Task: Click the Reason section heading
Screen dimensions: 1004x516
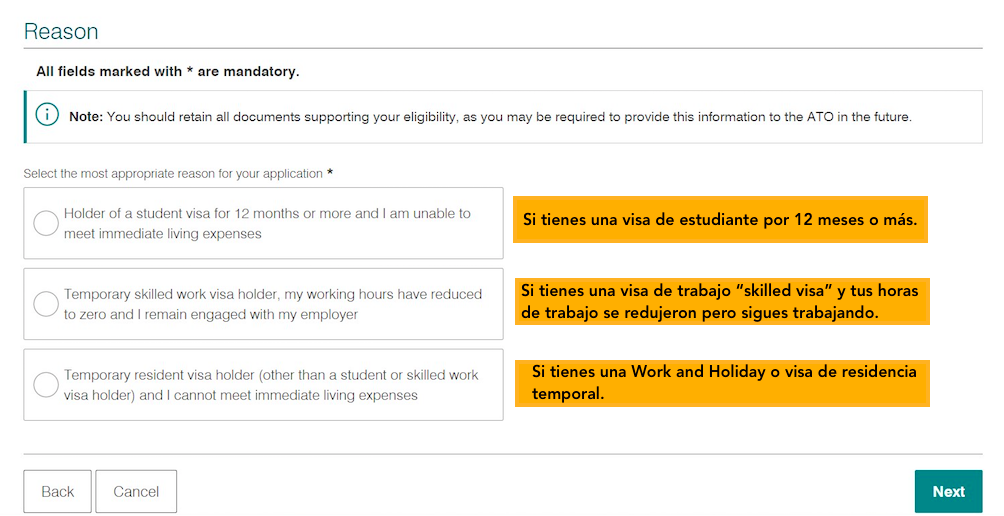Action: [x=61, y=31]
